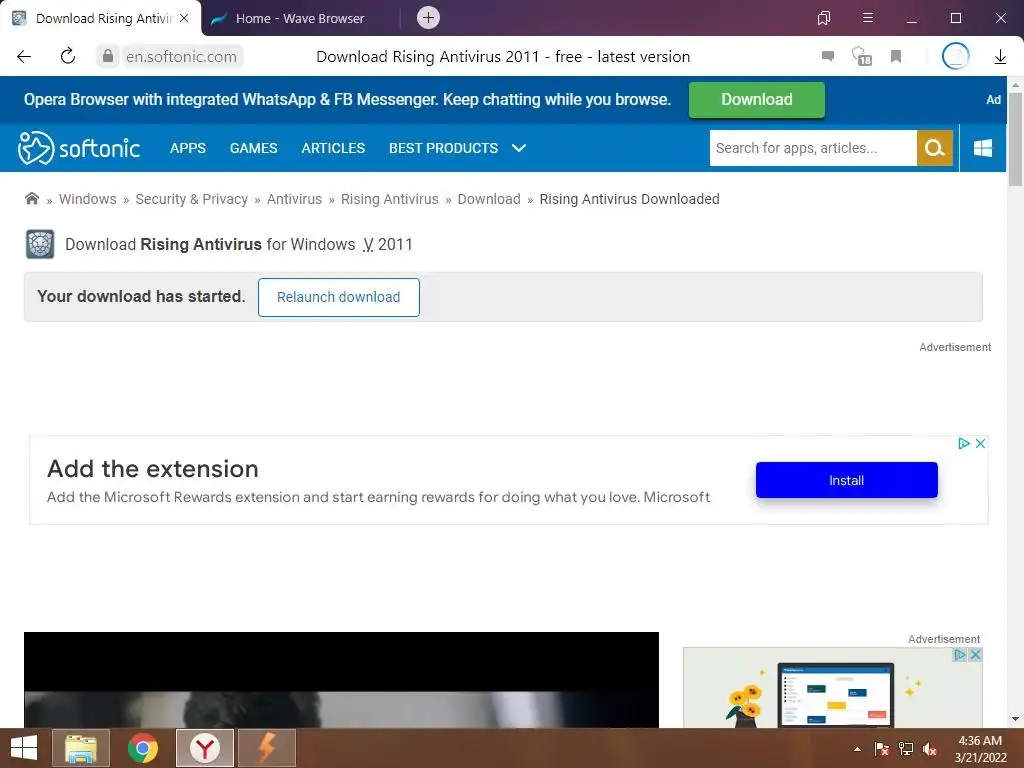Open the hamburger browser menu

(867, 18)
